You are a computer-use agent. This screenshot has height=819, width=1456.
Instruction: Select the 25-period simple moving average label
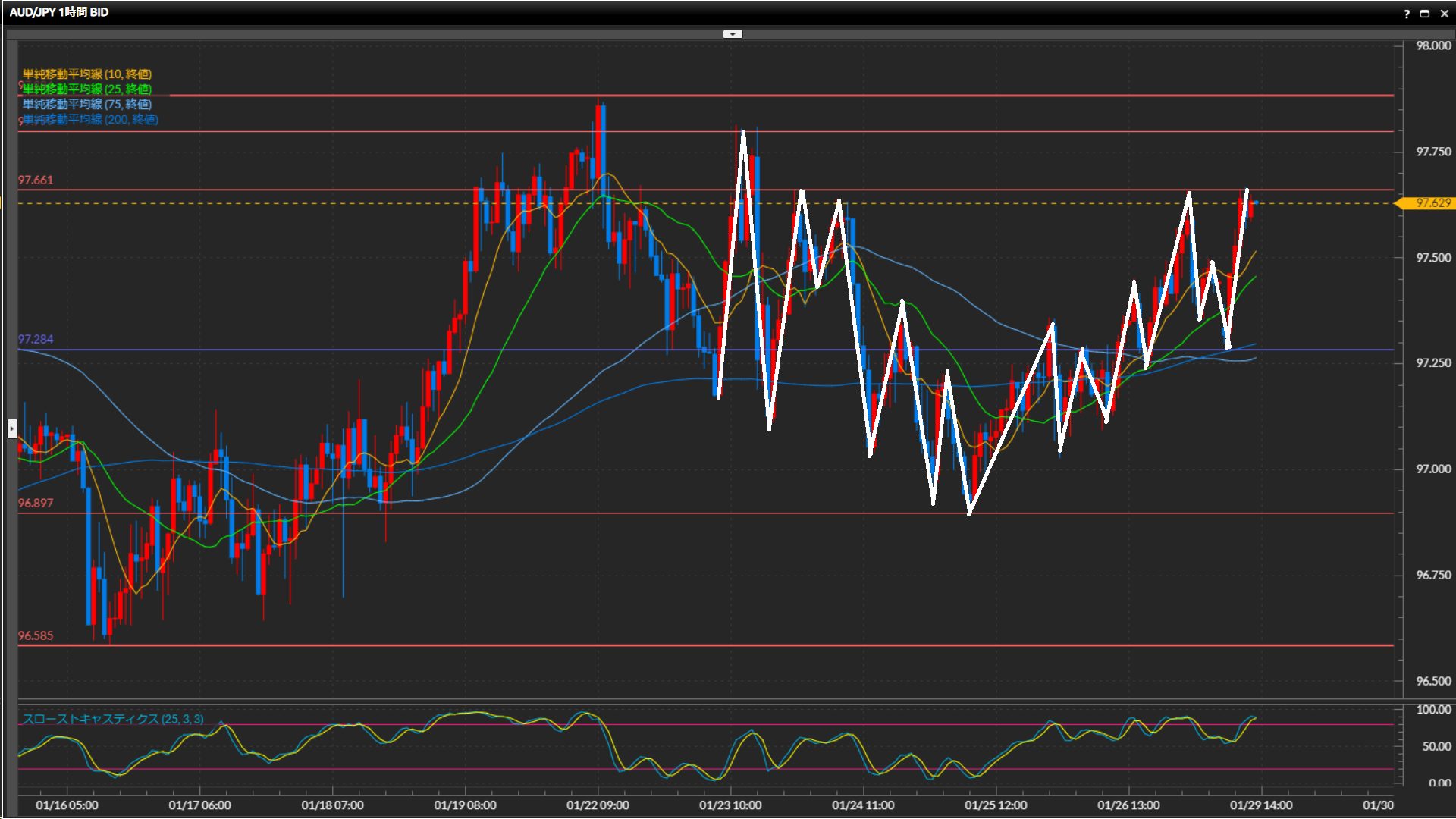87,89
